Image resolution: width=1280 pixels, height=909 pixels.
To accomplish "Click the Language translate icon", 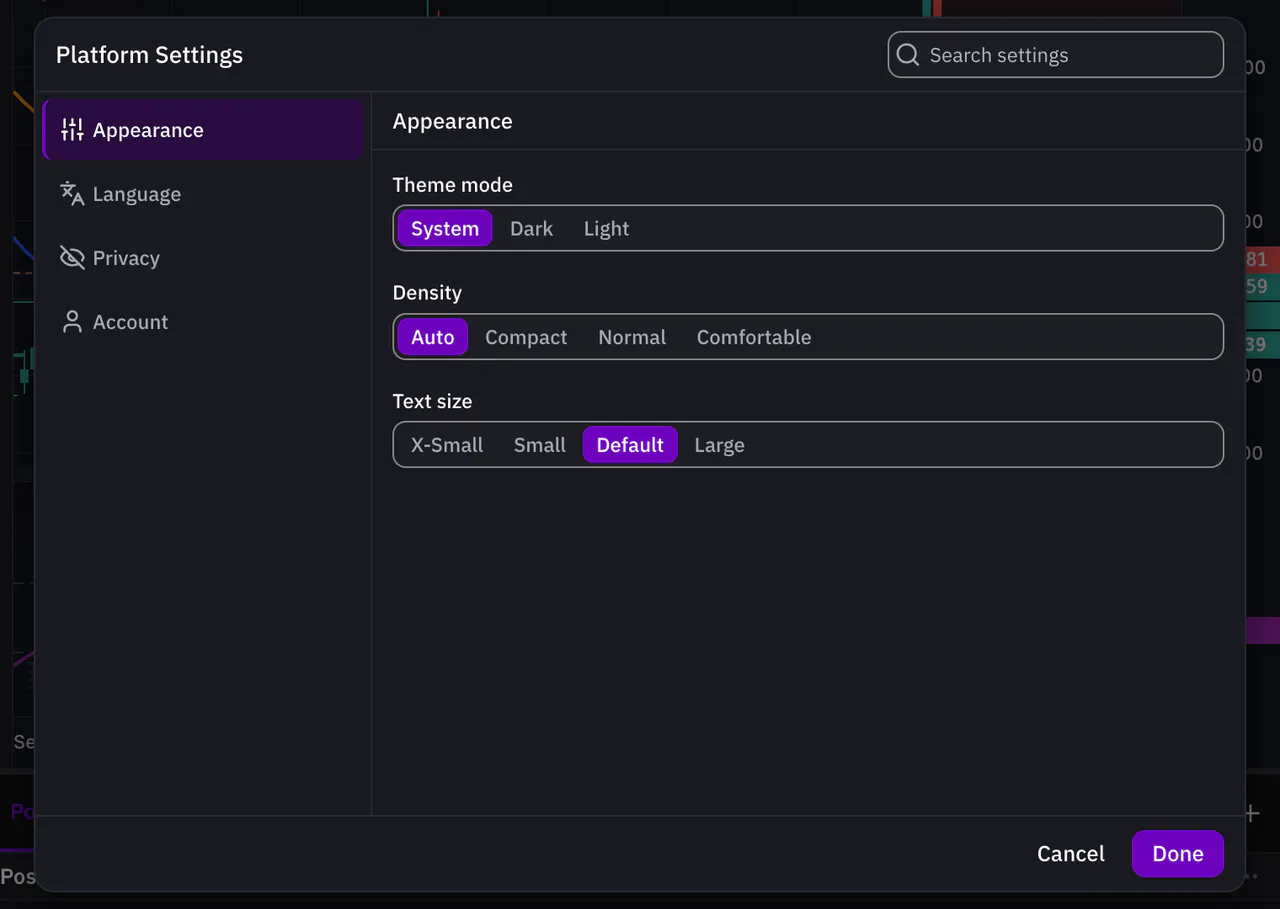I will tap(72, 194).
